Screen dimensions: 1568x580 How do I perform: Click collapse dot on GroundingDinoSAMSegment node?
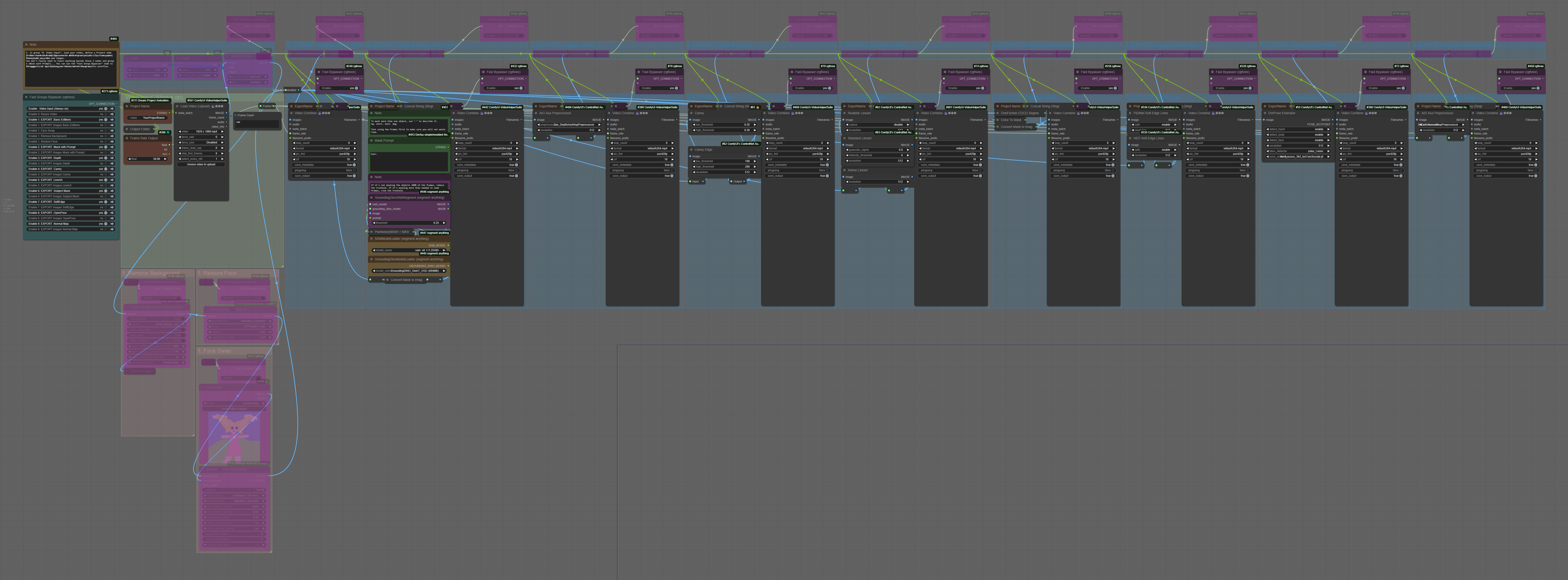(371, 198)
